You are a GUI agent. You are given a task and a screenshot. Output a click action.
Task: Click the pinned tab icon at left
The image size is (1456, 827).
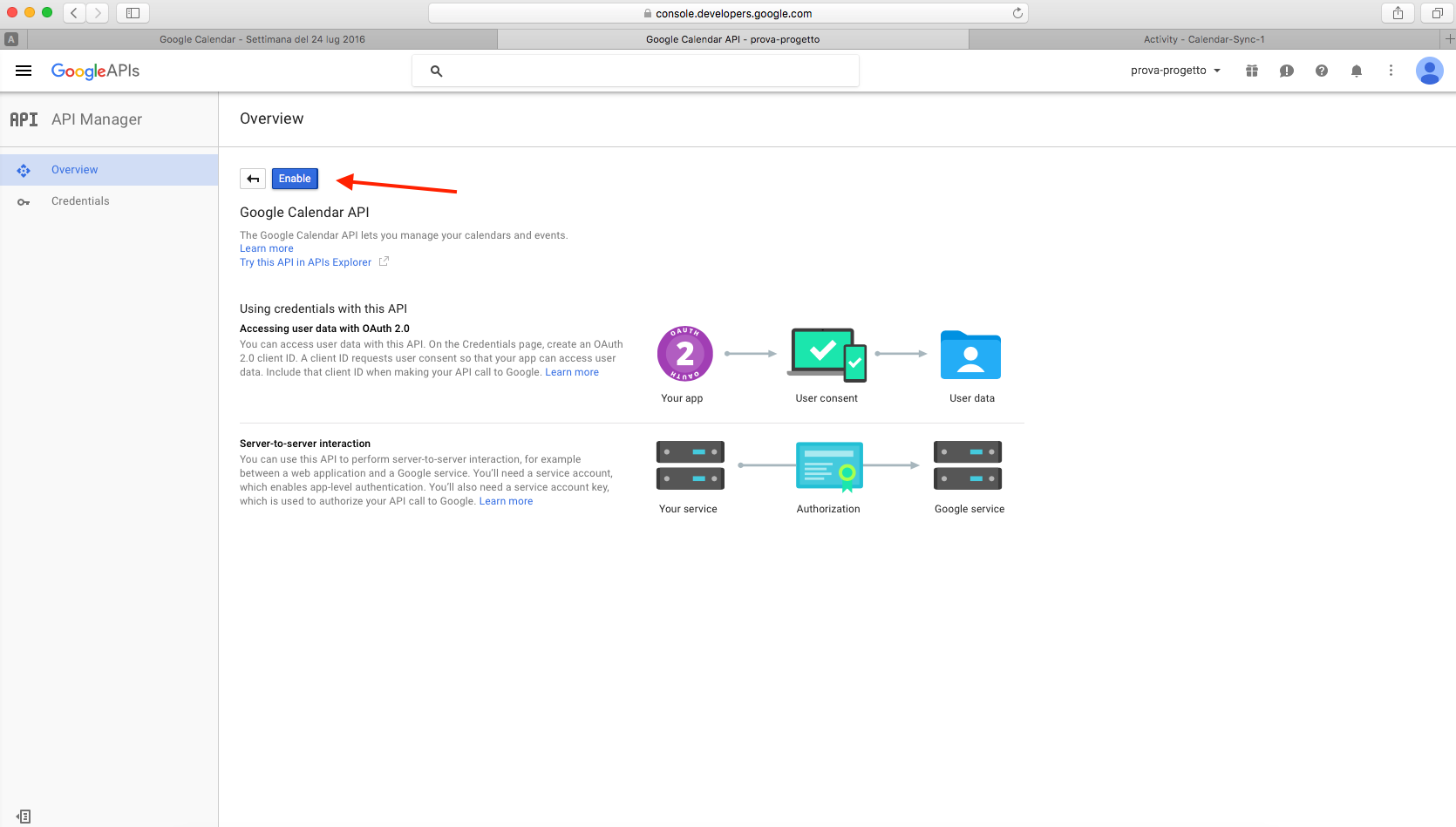pyautogui.click(x=11, y=39)
